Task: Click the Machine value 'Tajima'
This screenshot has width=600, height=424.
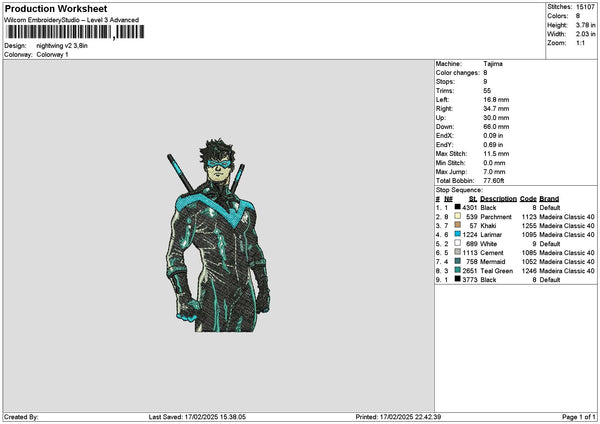Action: coord(493,64)
